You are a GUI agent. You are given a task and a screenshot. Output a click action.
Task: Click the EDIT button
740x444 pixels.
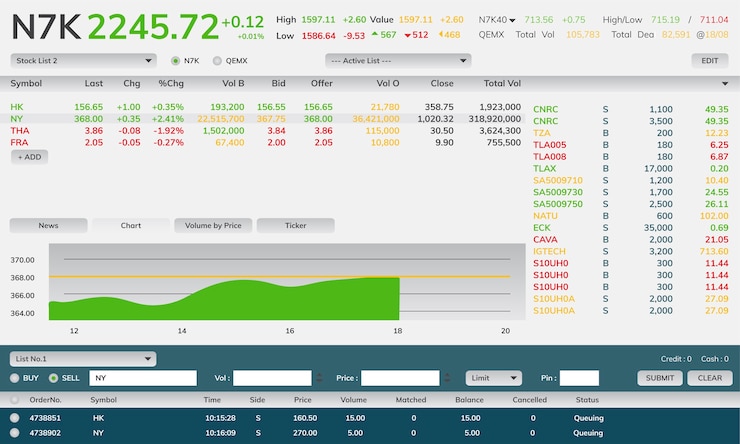pyautogui.click(x=710, y=61)
